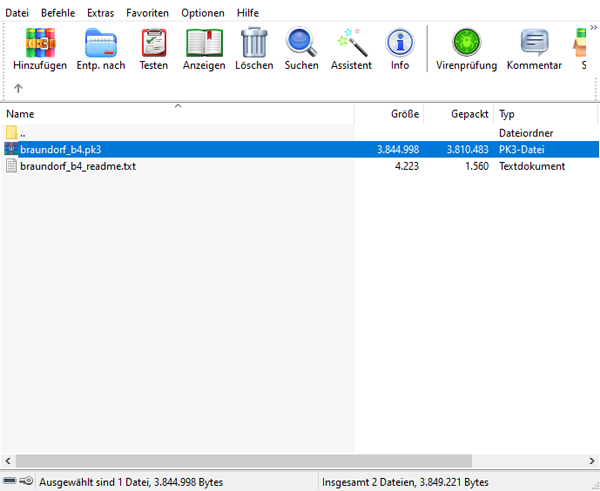Open the Datei menu
The image size is (600, 491).
tap(17, 13)
